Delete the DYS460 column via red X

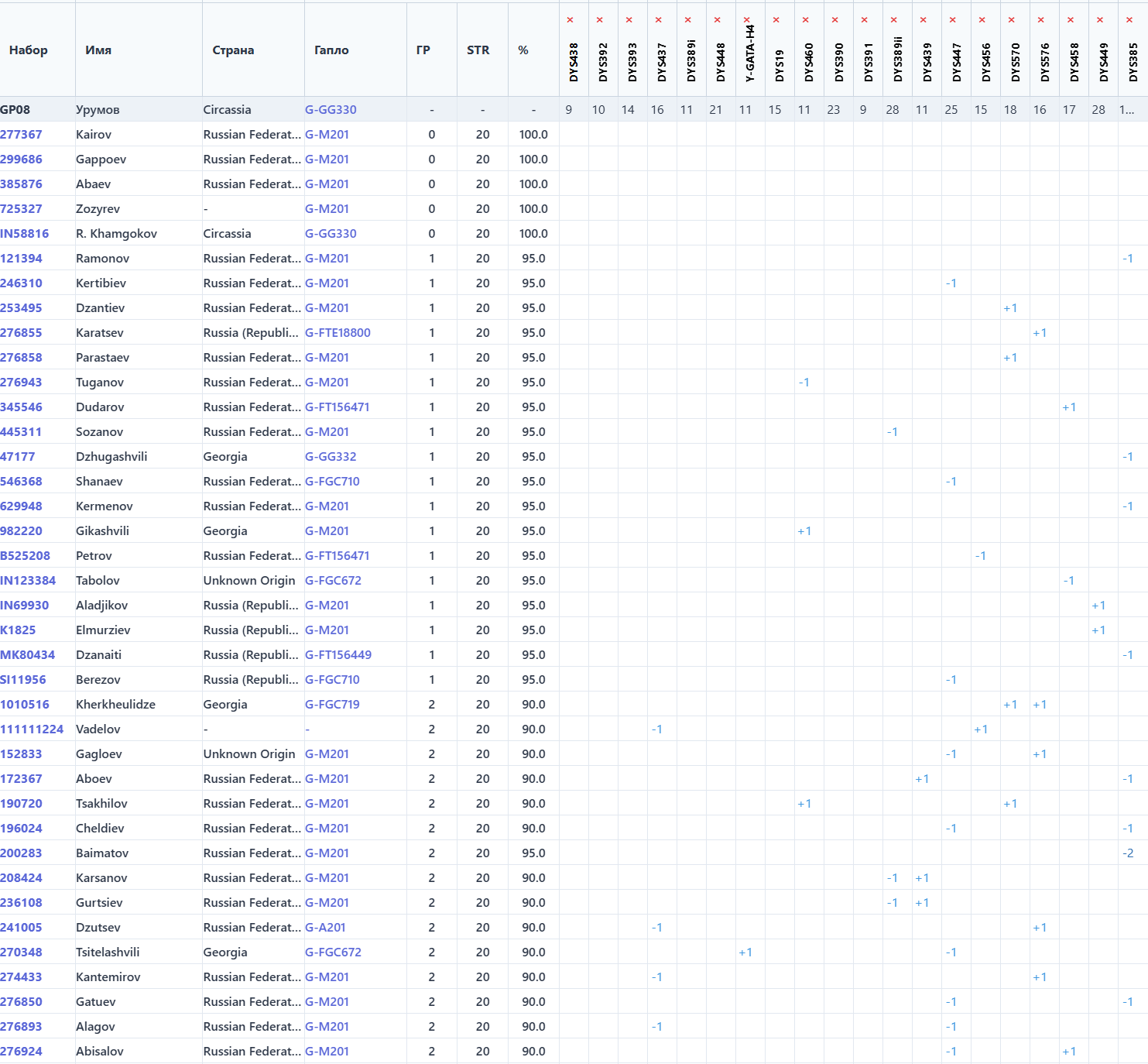coord(805,20)
